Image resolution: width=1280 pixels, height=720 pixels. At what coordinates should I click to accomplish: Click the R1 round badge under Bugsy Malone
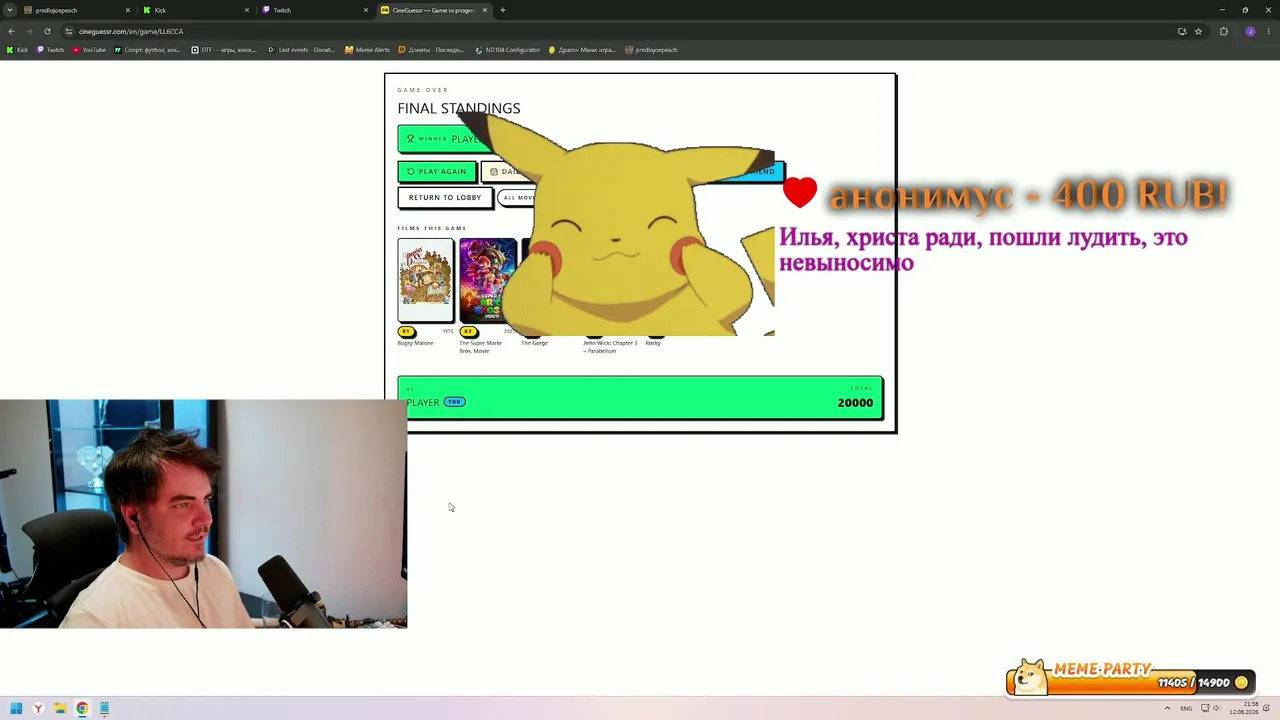coord(406,331)
